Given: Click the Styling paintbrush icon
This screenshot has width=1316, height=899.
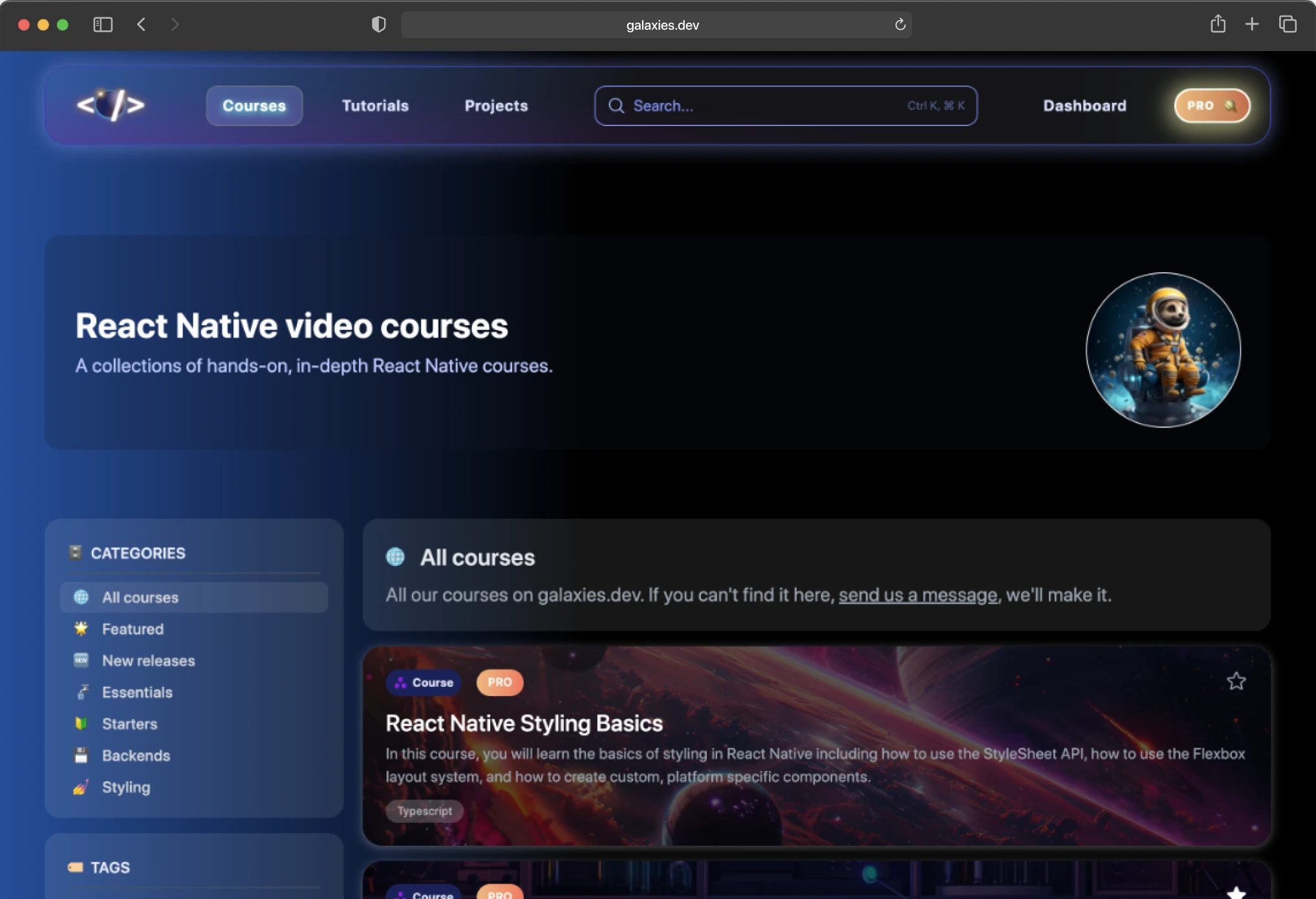Looking at the screenshot, I should [x=81, y=787].
